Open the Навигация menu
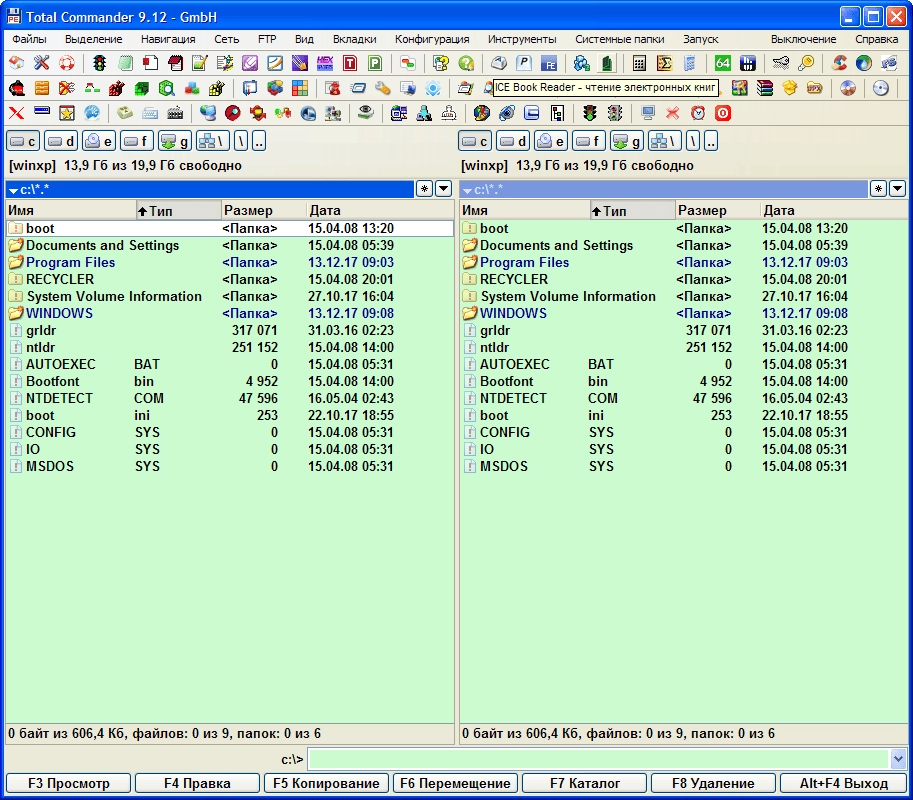 coord(168,39)
